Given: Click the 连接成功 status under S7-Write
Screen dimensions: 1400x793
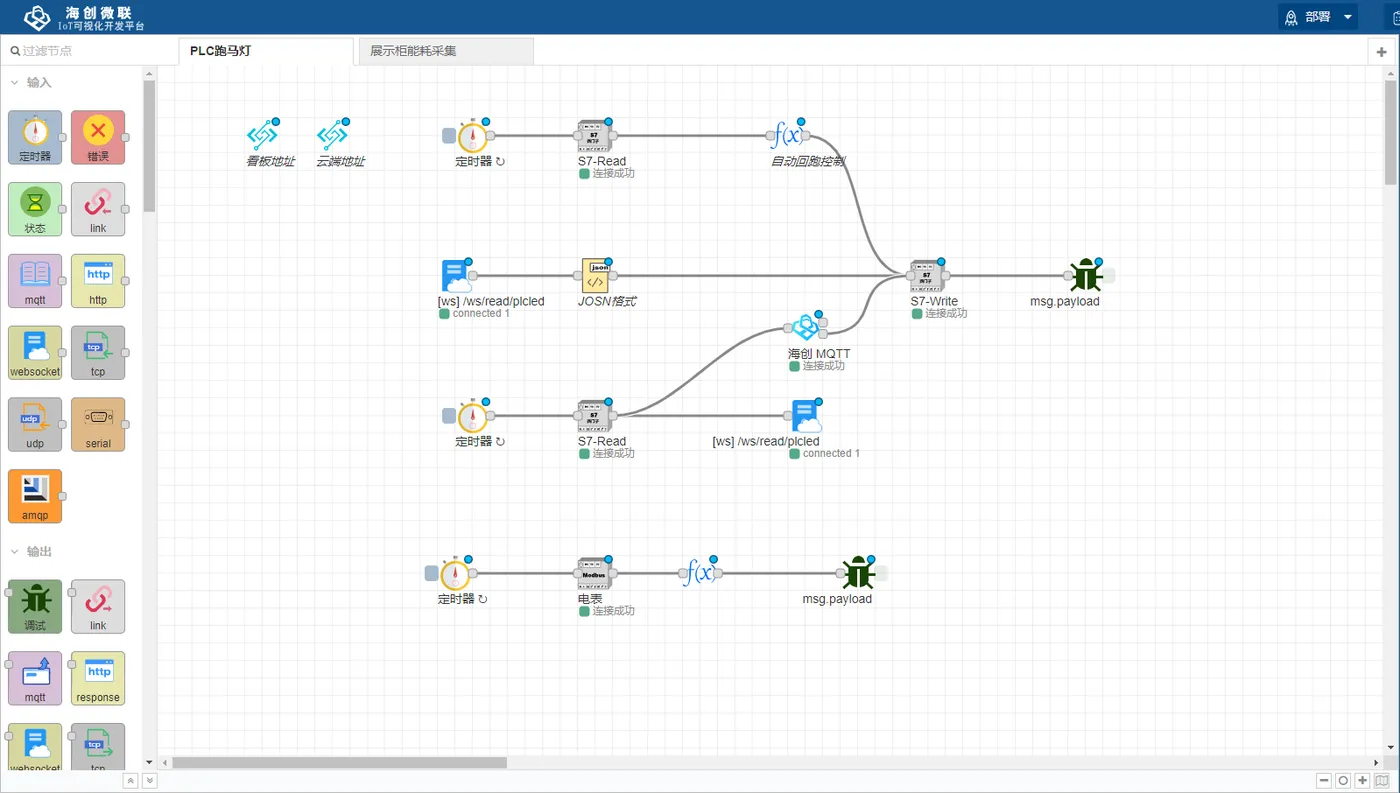Looking at the screenshot, I should [x=939, y=313].
